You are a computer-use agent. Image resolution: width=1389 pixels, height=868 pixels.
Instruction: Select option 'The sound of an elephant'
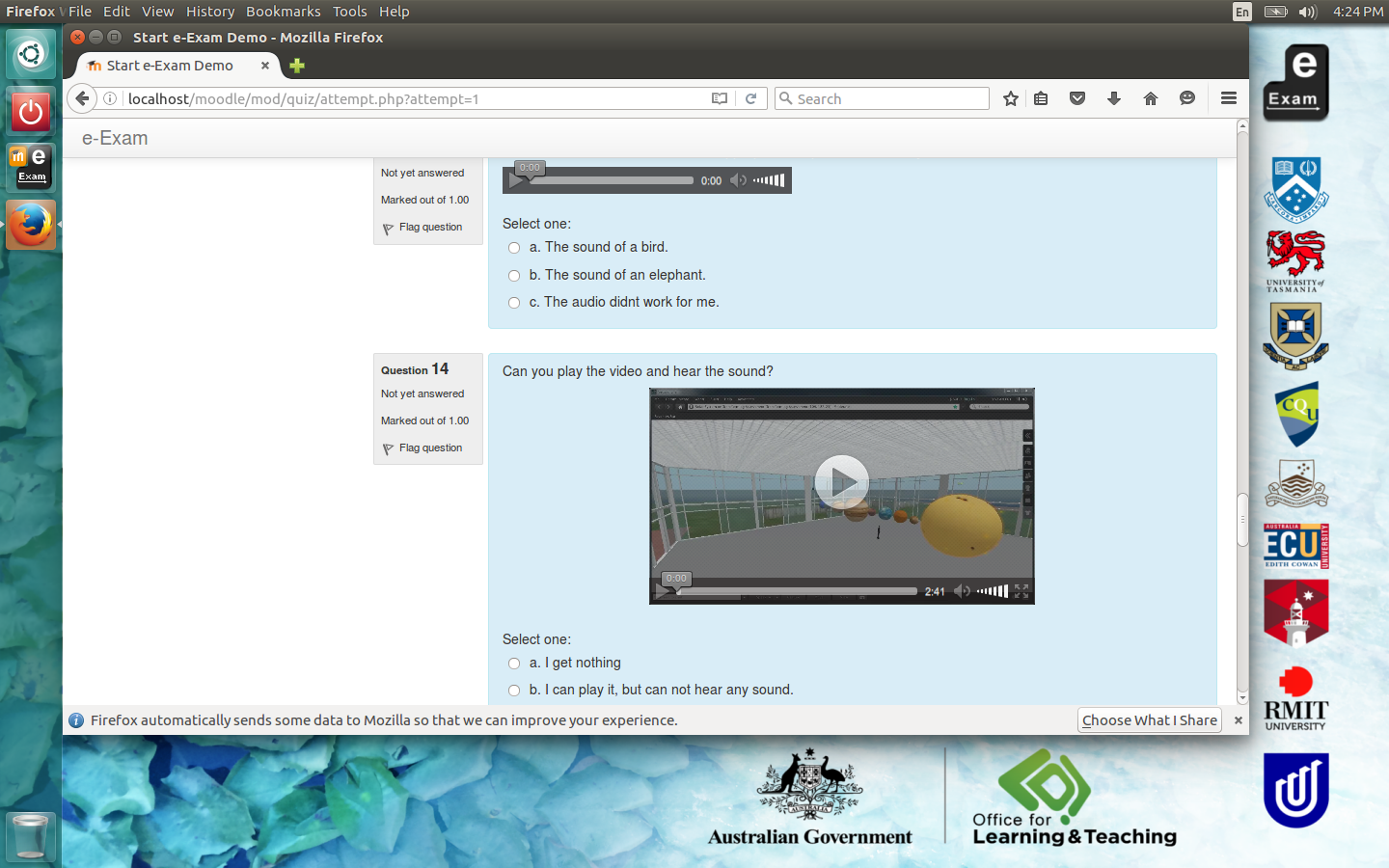514,276
